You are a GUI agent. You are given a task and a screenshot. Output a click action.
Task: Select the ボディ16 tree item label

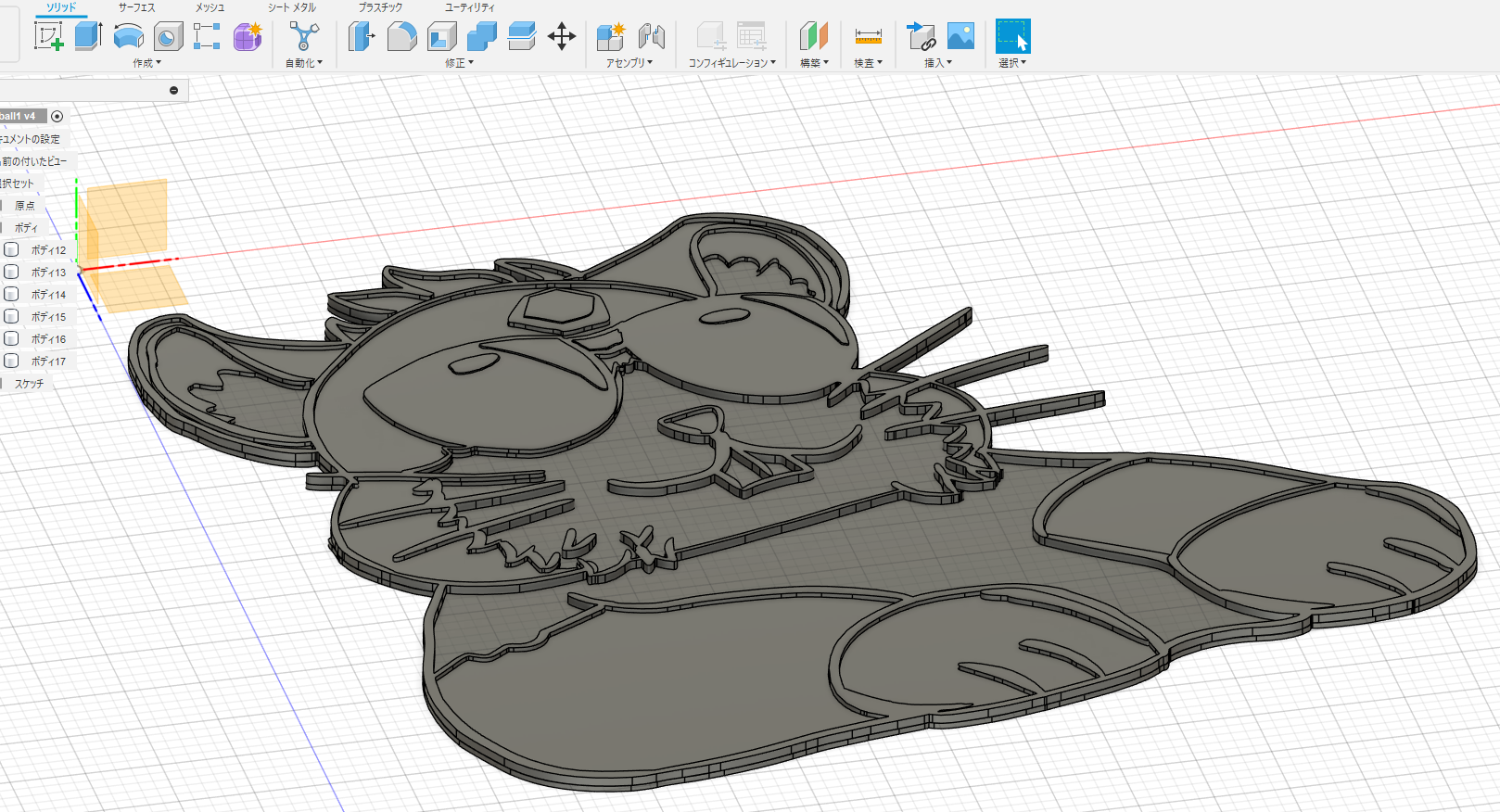coord(48,339)
